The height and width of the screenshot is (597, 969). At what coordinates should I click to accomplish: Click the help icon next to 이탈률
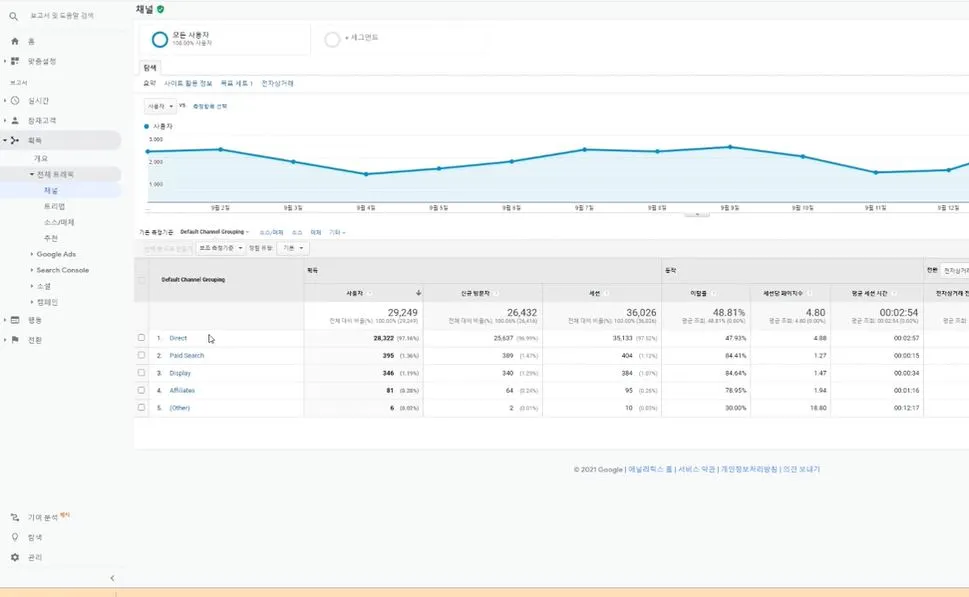coord(713,293)
